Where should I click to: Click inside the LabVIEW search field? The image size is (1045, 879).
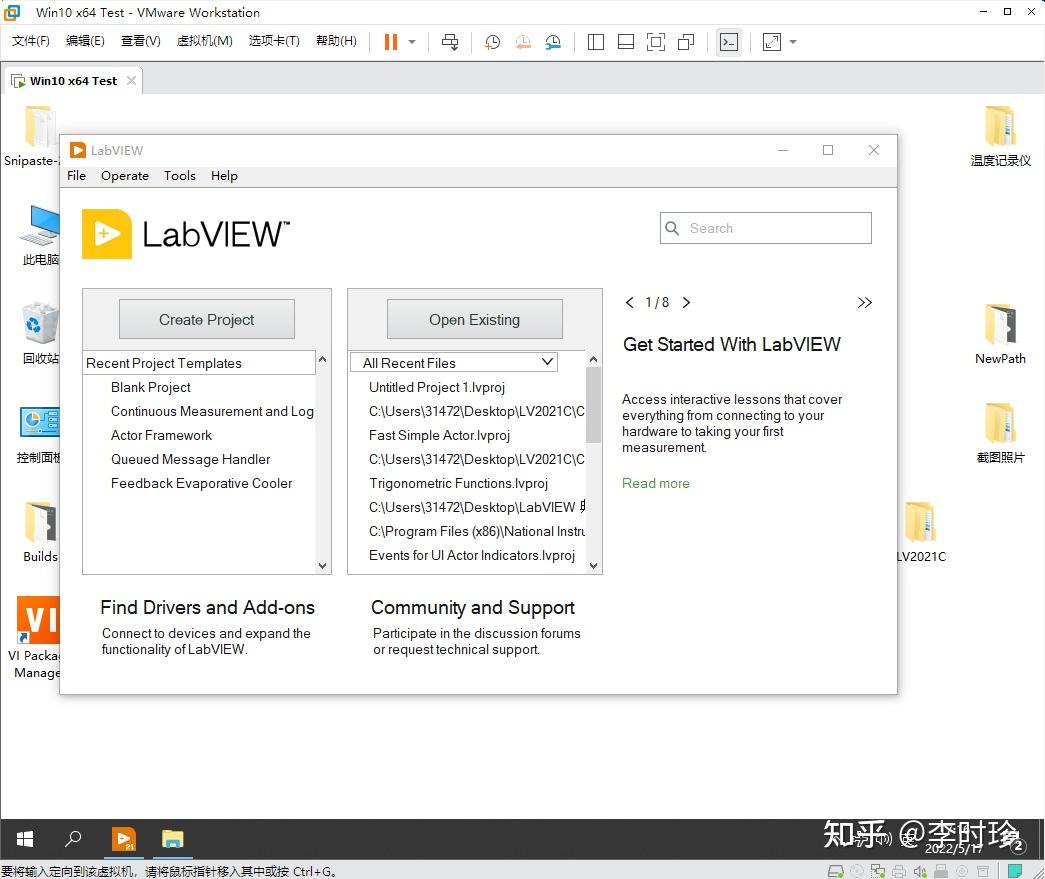point(765,228)
